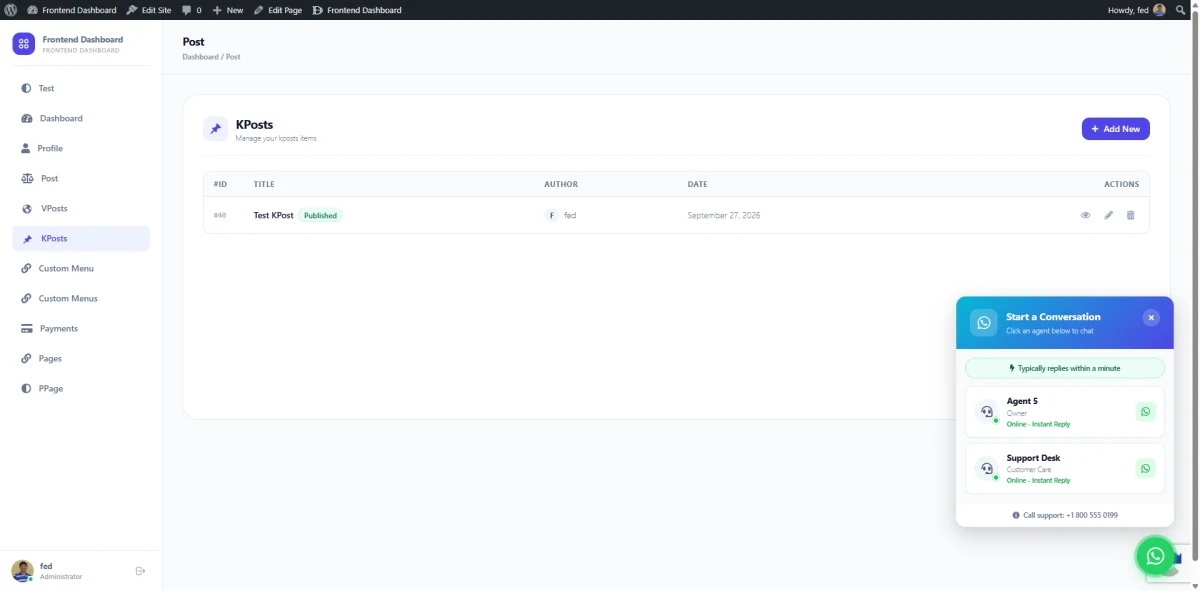Screen dimensions: 1200x591
Task: Click the call support phone number
Action: tap(1090, 515)
